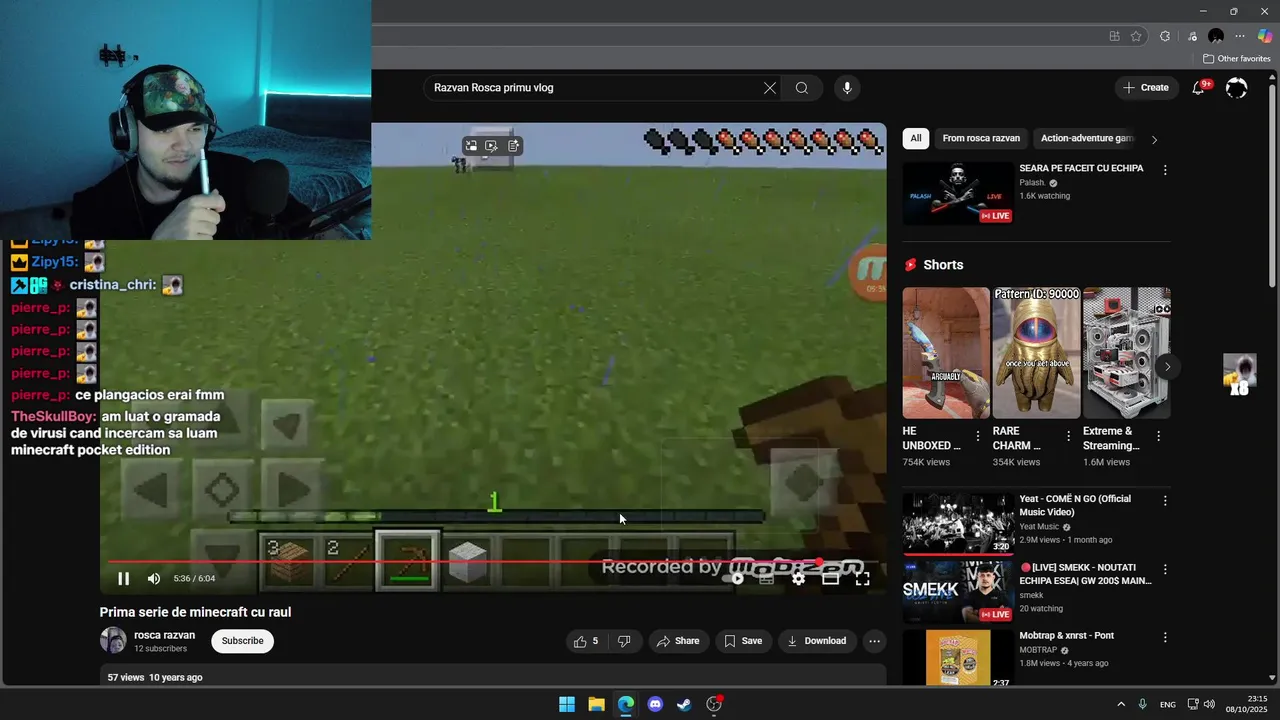Image resolution: width=1280 pixels, height=720 pixels.
Task: Focus the YouTube search input field
Action: 594,88
